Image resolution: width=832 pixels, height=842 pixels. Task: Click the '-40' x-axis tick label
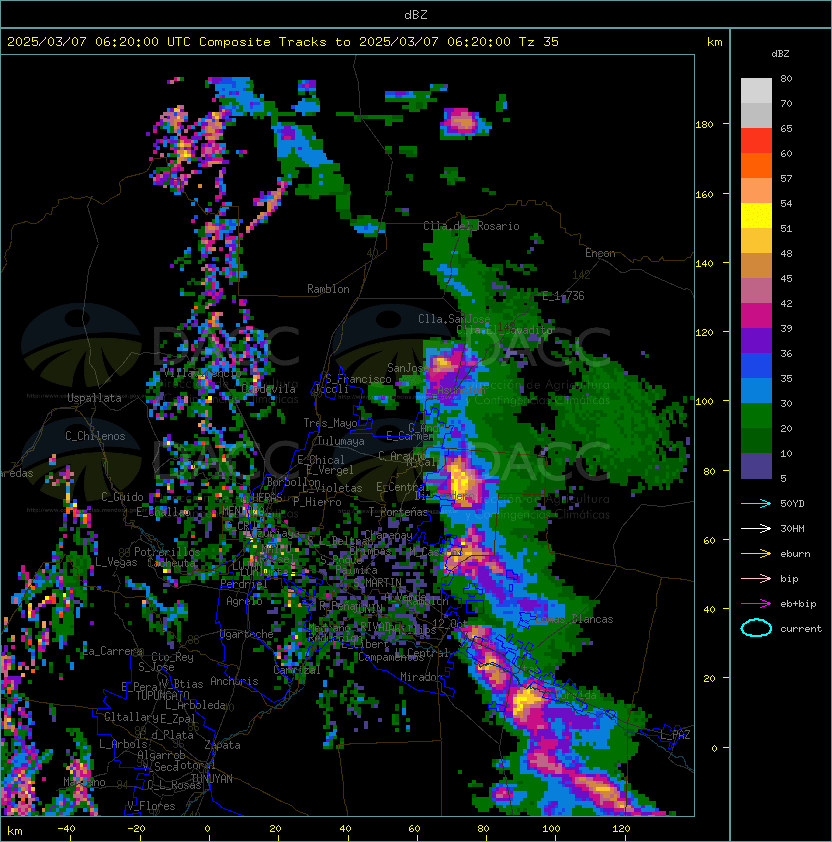(66, 829)
